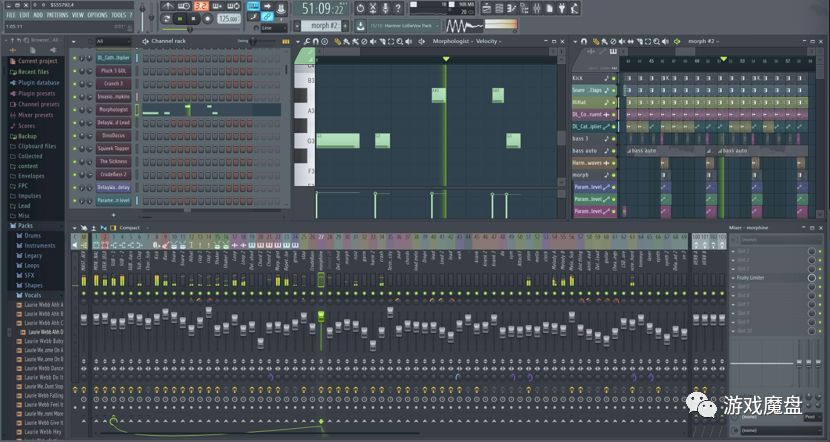Mute the DinoDocus channel LED
The height and width of the screenshot is (442, 830).
pyautogui.click(x=75, y=136)
